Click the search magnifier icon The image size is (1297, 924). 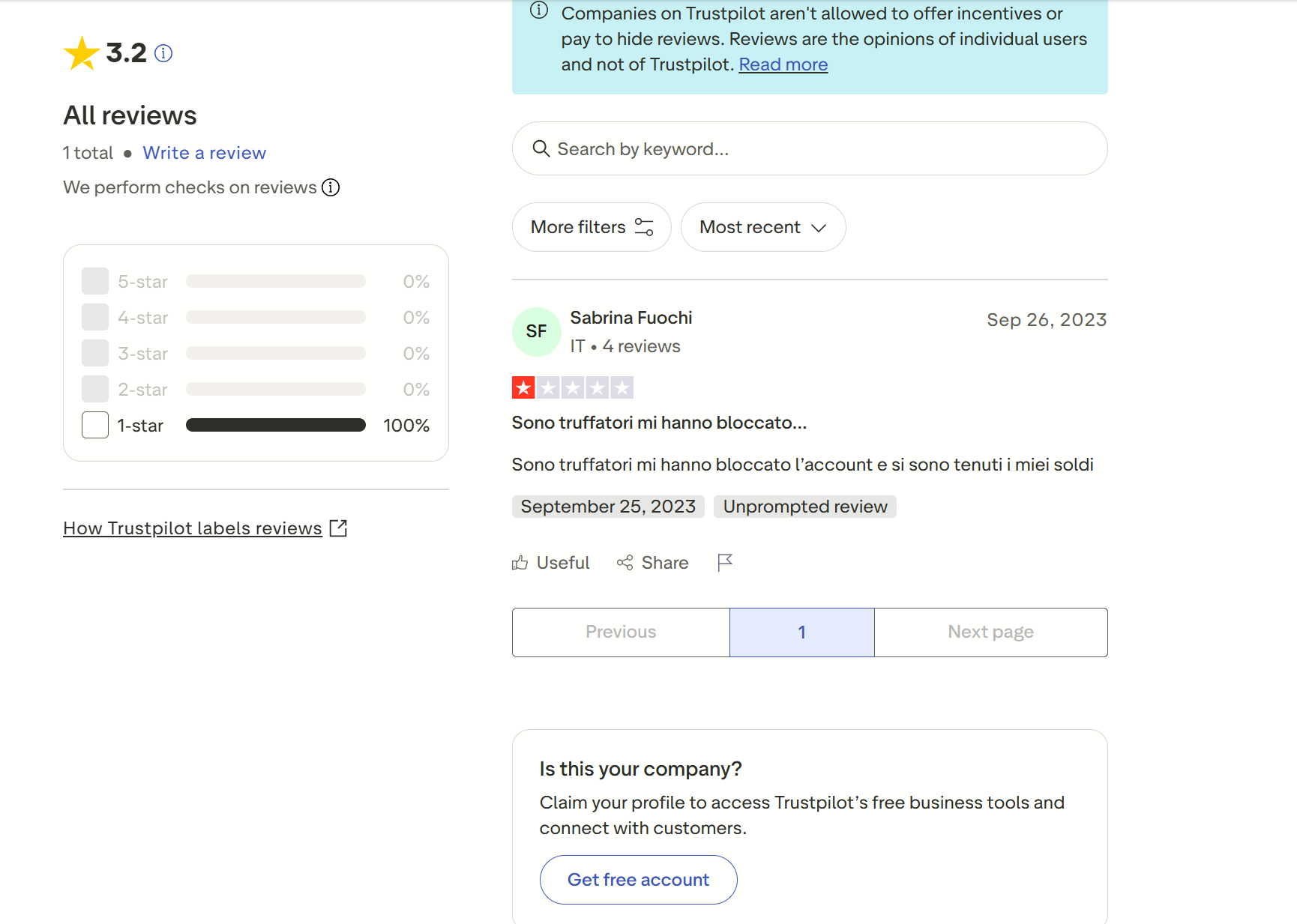pyautogui.click(x=541, y=148)
